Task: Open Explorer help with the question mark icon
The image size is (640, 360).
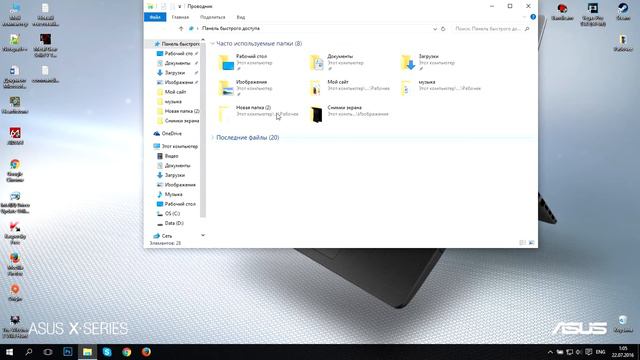Action: coord(533,17)
